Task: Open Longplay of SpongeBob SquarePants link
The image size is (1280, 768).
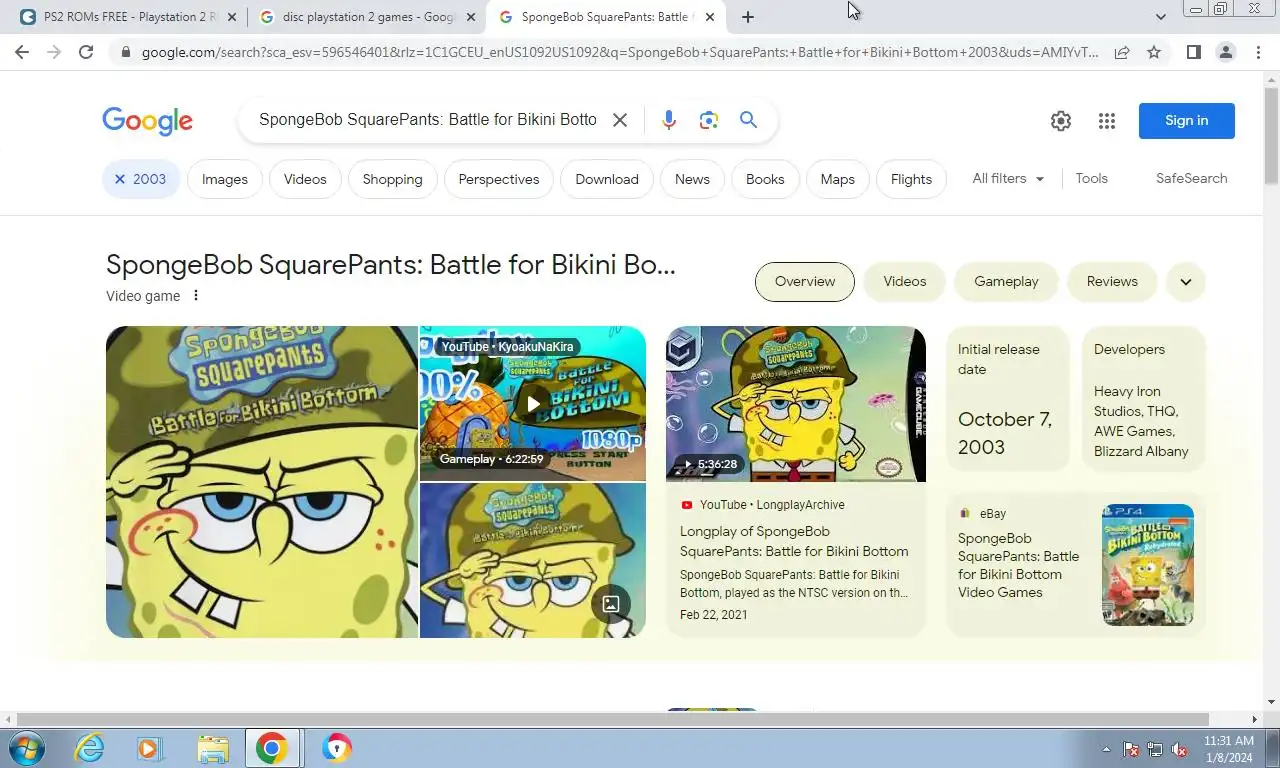Action: tap(794, 541)
